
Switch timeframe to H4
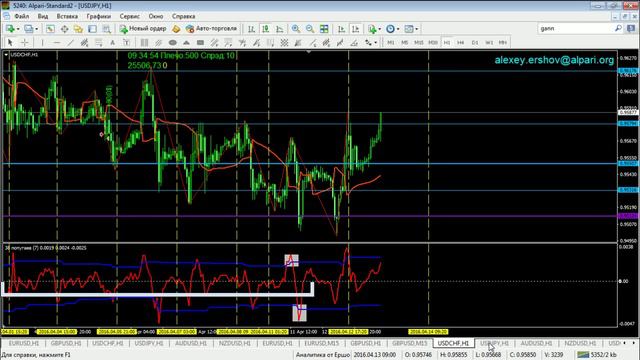460,42
